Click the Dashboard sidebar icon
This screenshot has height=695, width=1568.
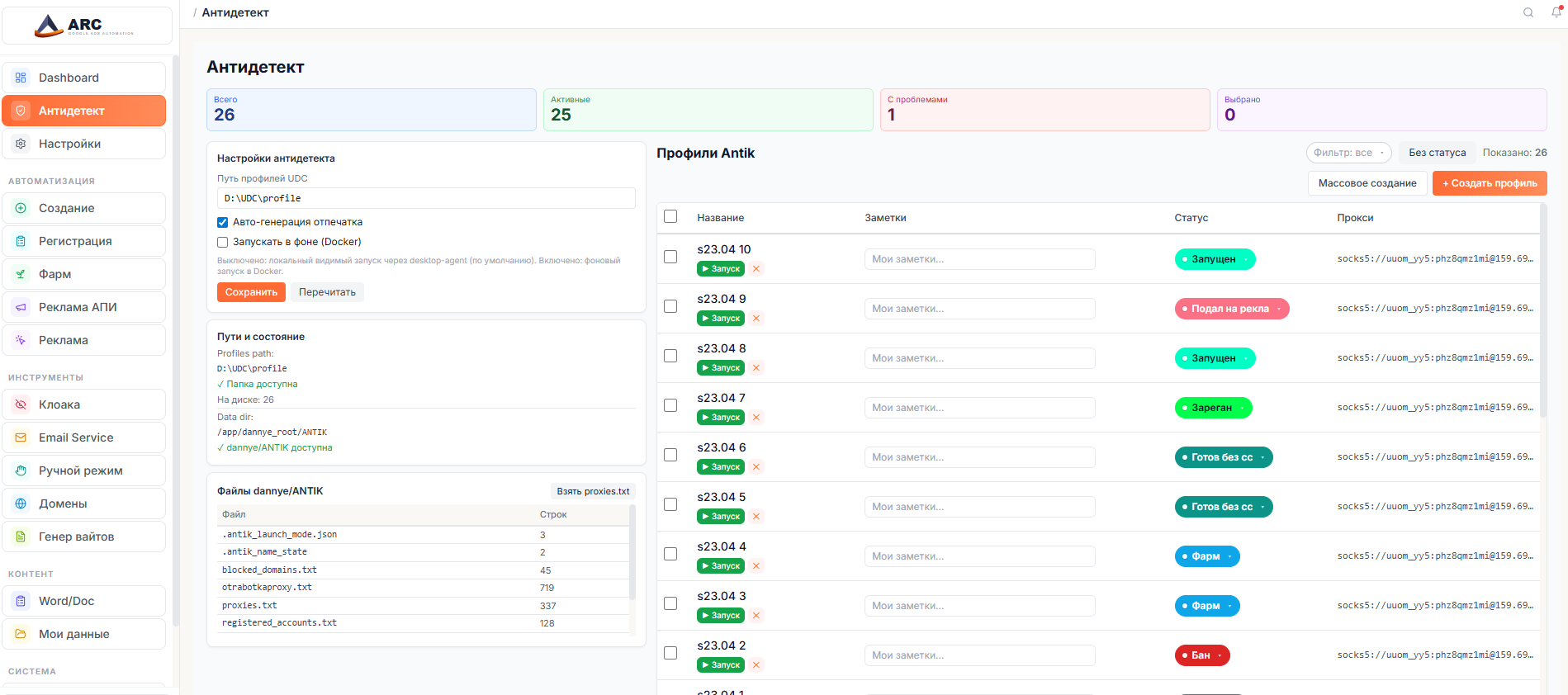21,78
